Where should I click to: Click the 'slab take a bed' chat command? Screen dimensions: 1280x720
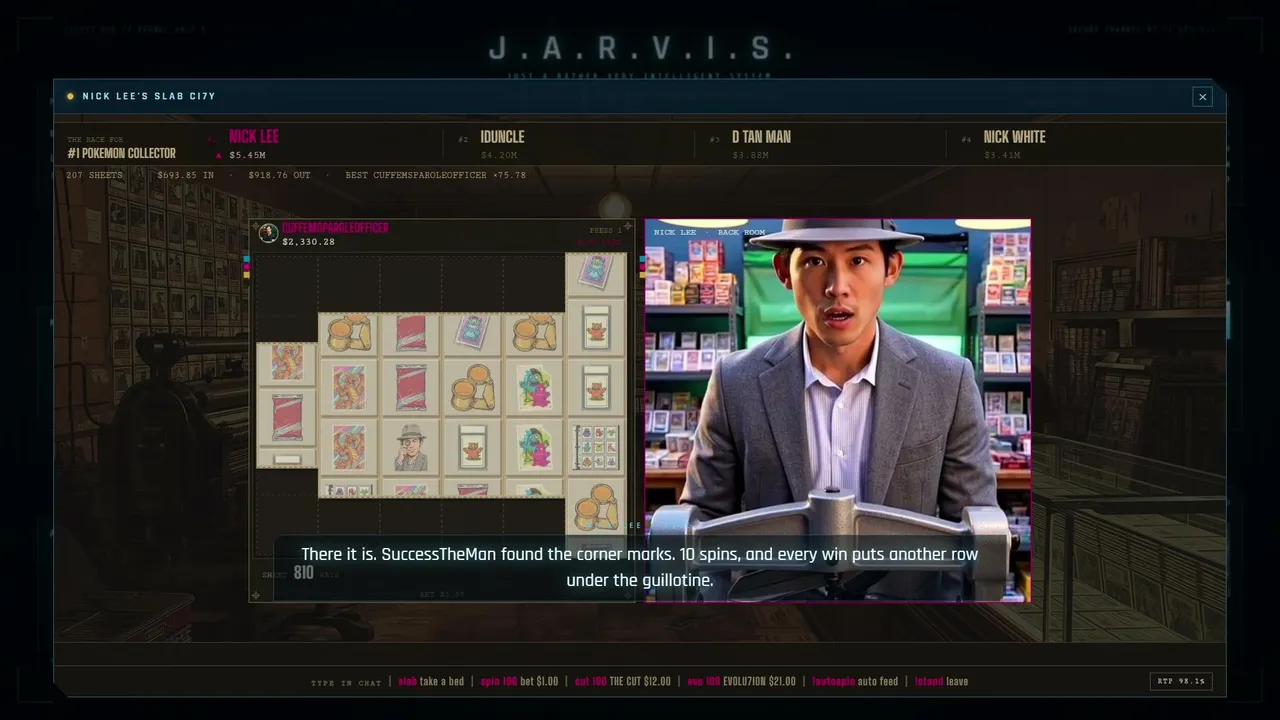click(x=431, y=682)
